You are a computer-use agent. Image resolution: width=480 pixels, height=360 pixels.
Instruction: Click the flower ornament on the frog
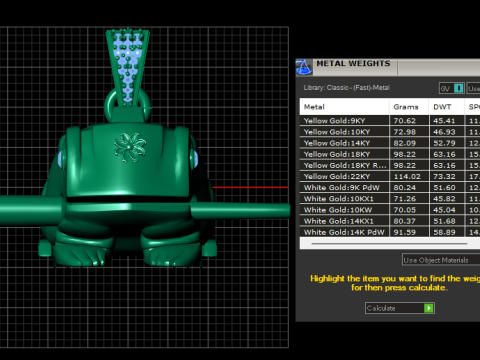(130, 147)
